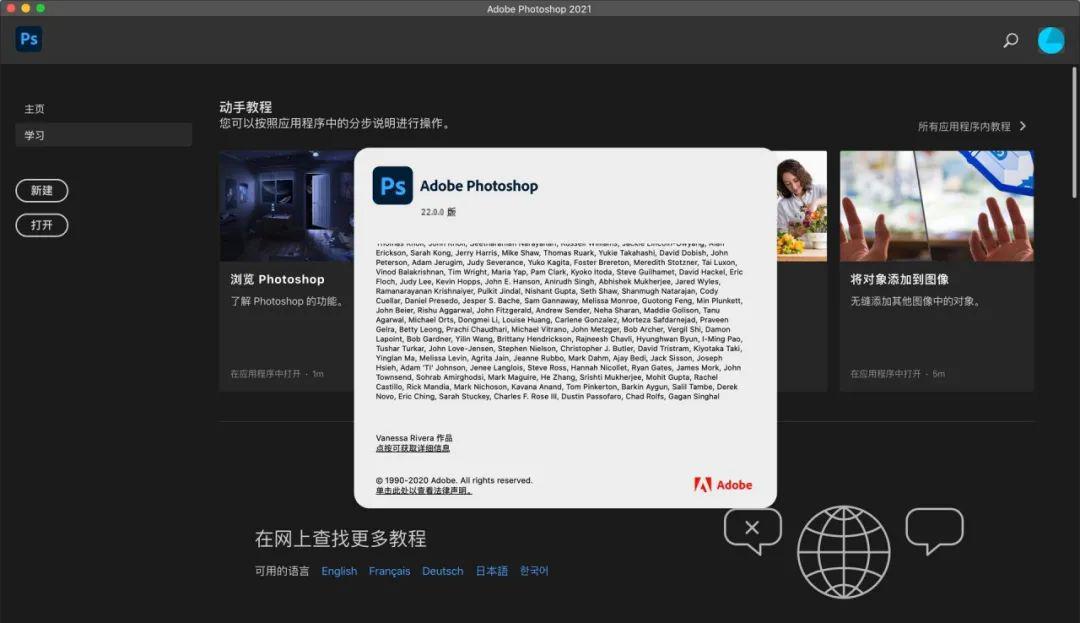Viewport: 1080px width, 623px height.
Task: Click the 打开 button
Action: coord(42,225)
